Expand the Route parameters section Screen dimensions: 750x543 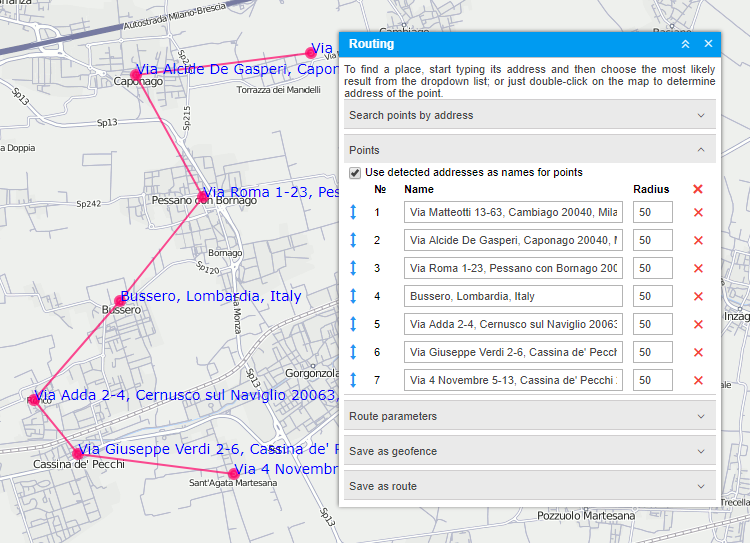tap(529, 416)
